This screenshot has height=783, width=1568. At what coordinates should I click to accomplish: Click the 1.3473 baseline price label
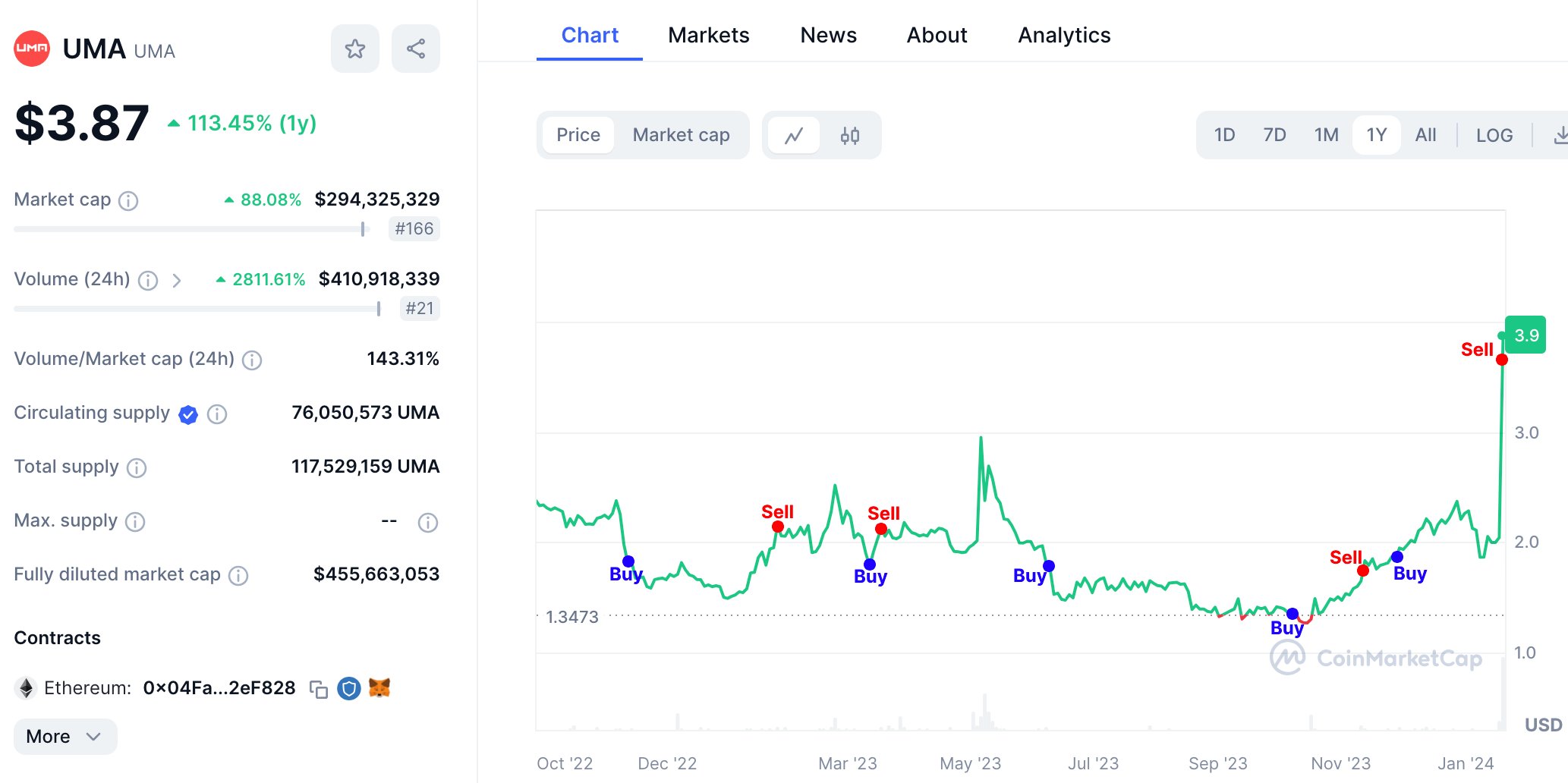click(x=572, y=617)
